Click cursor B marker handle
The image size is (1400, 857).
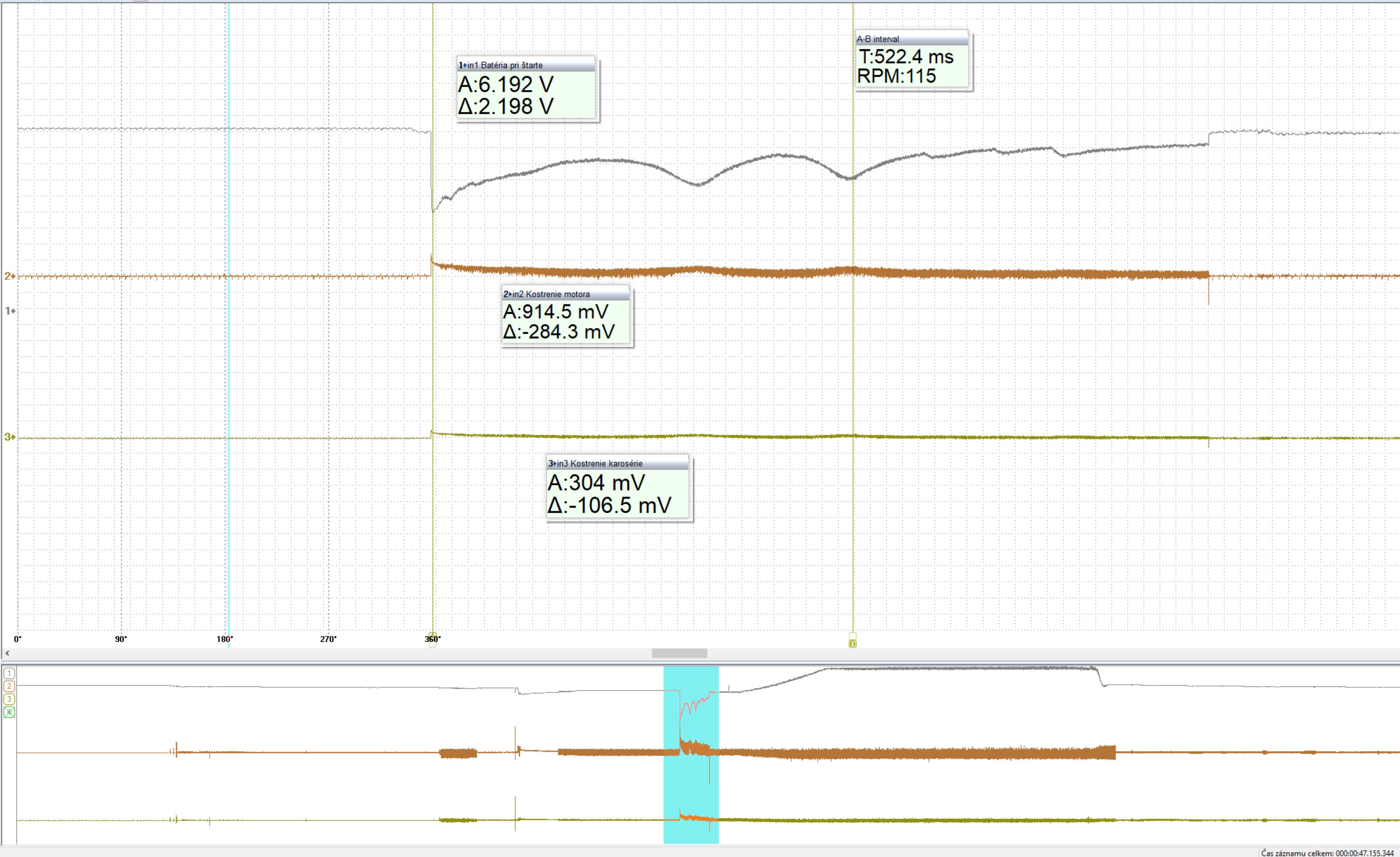(852, 643)
